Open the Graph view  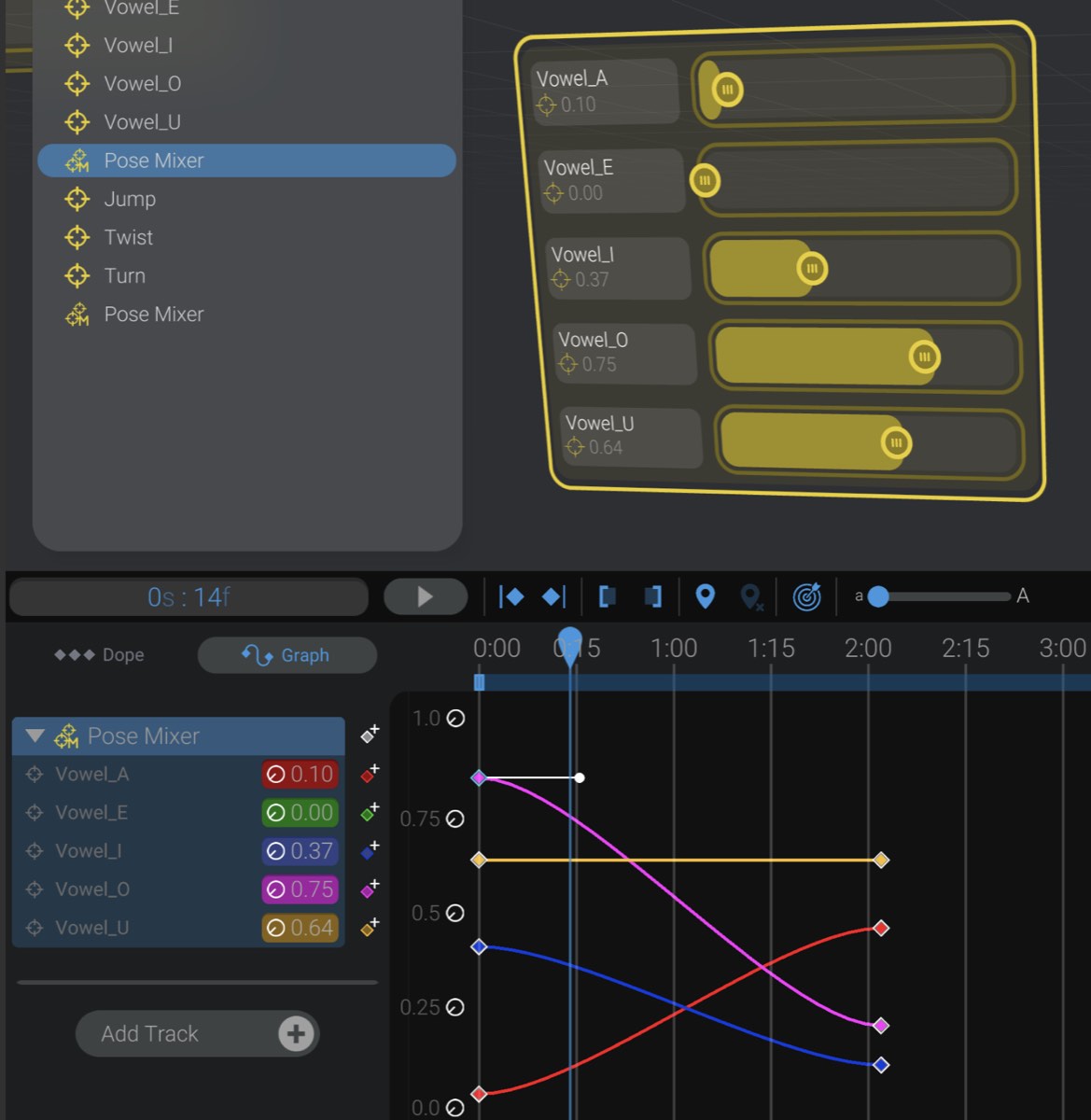[x=287, y=654]
